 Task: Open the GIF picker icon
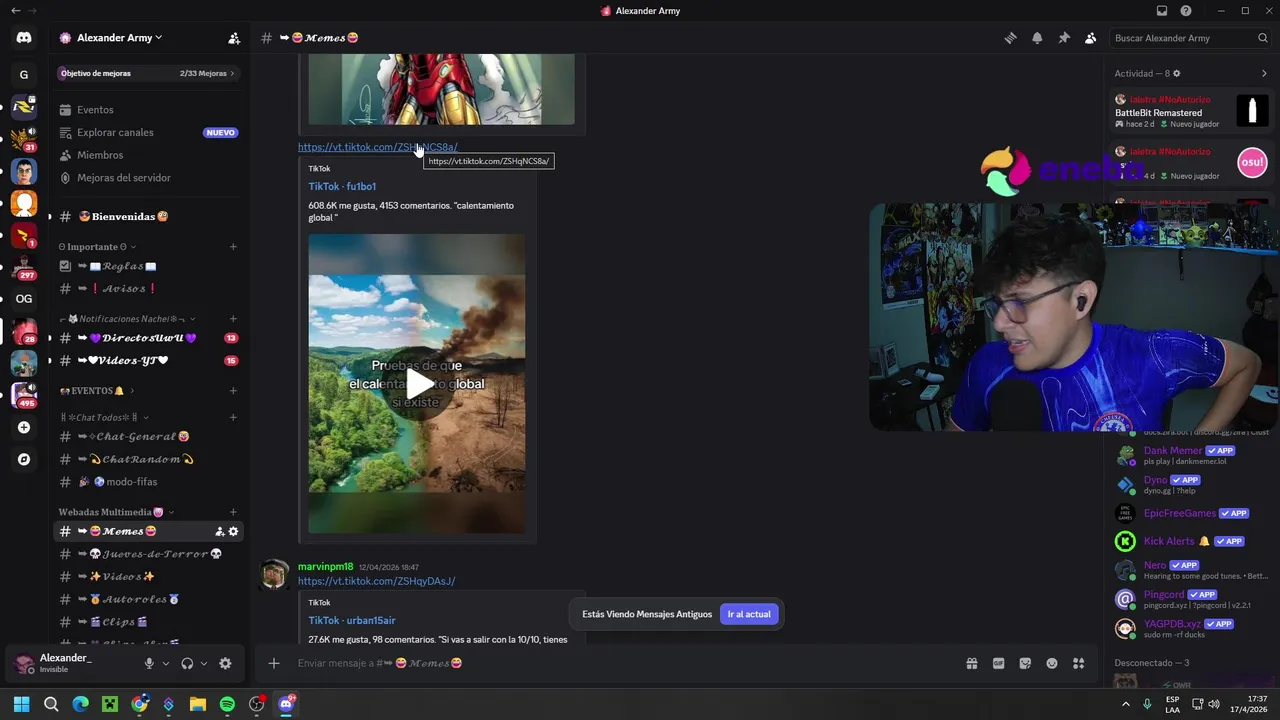998,663
